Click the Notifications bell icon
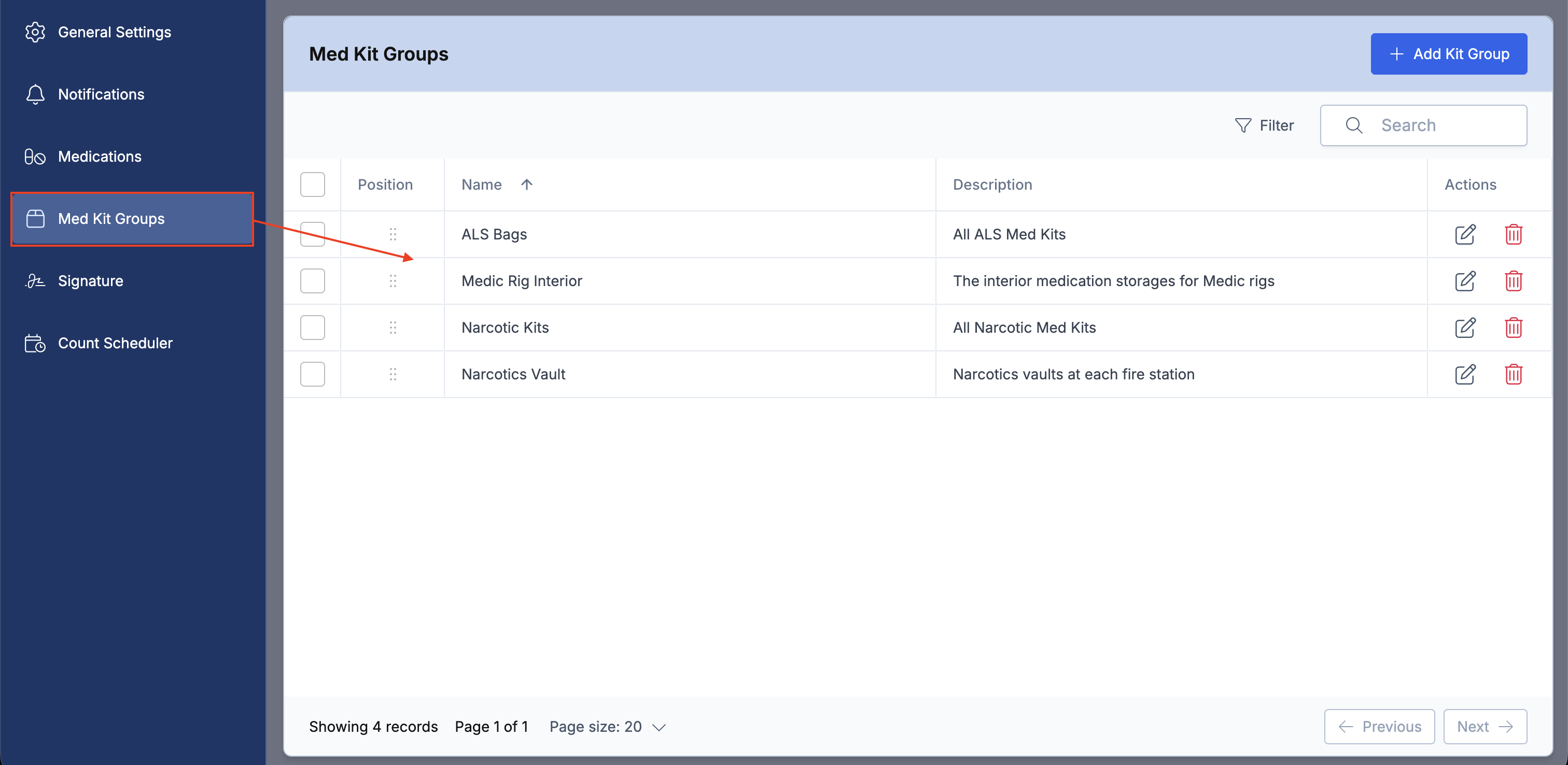1568x765 pixels. point(35,94)
